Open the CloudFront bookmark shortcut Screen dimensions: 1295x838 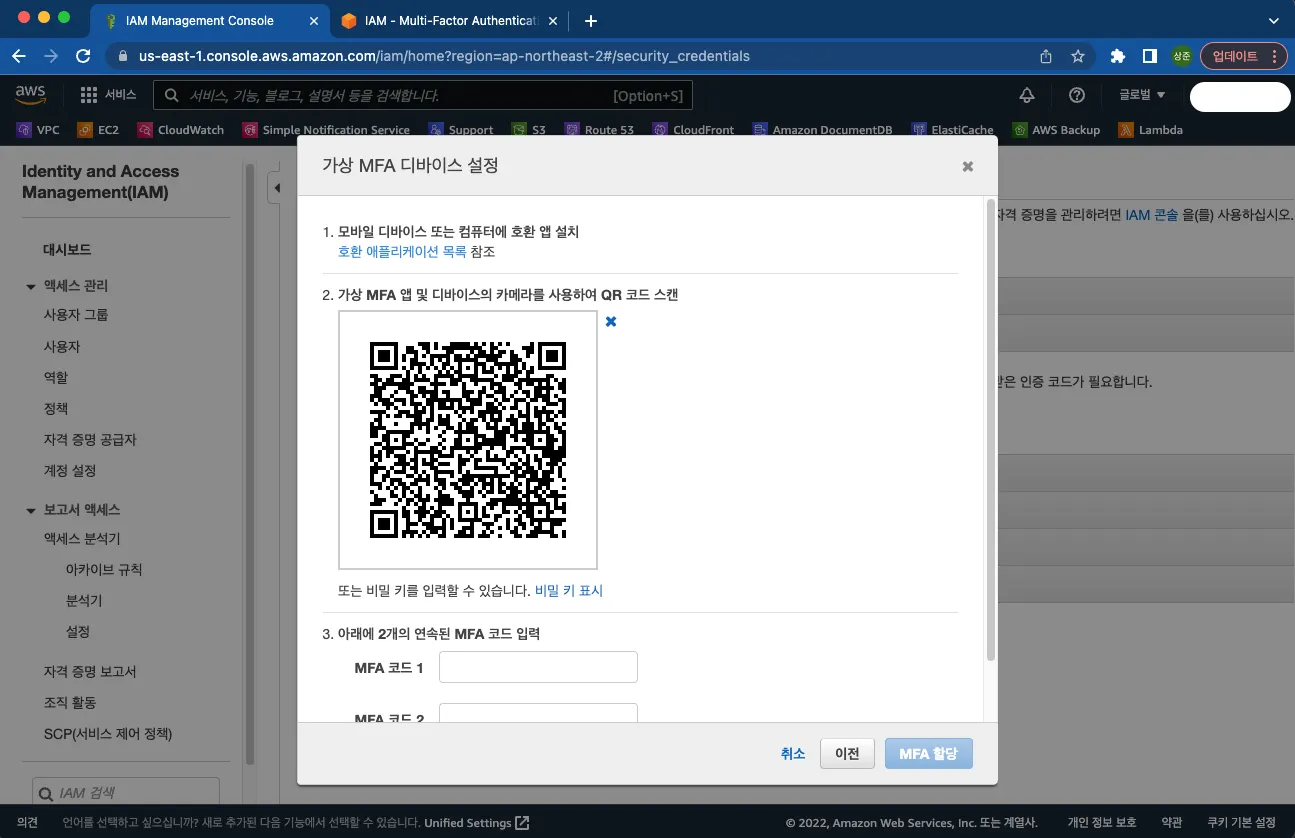[693, 130]
